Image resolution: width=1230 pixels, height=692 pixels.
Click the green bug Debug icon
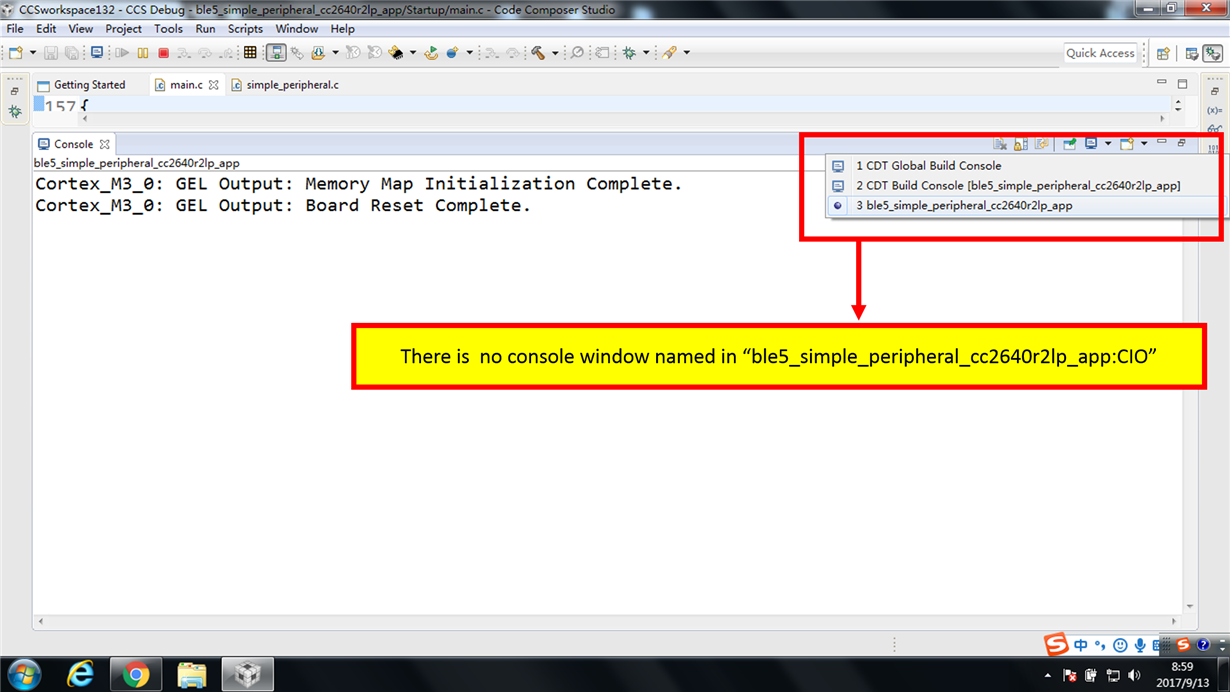tap(629, 53)
